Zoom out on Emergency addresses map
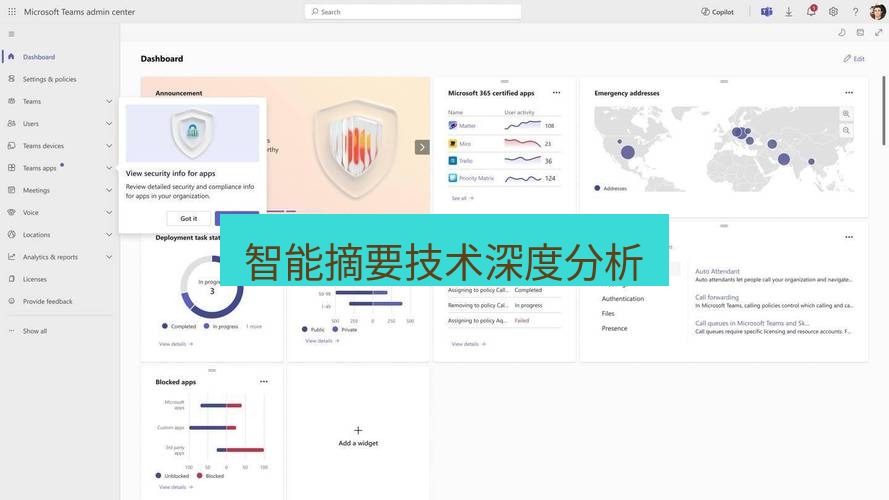 (846, 130)
